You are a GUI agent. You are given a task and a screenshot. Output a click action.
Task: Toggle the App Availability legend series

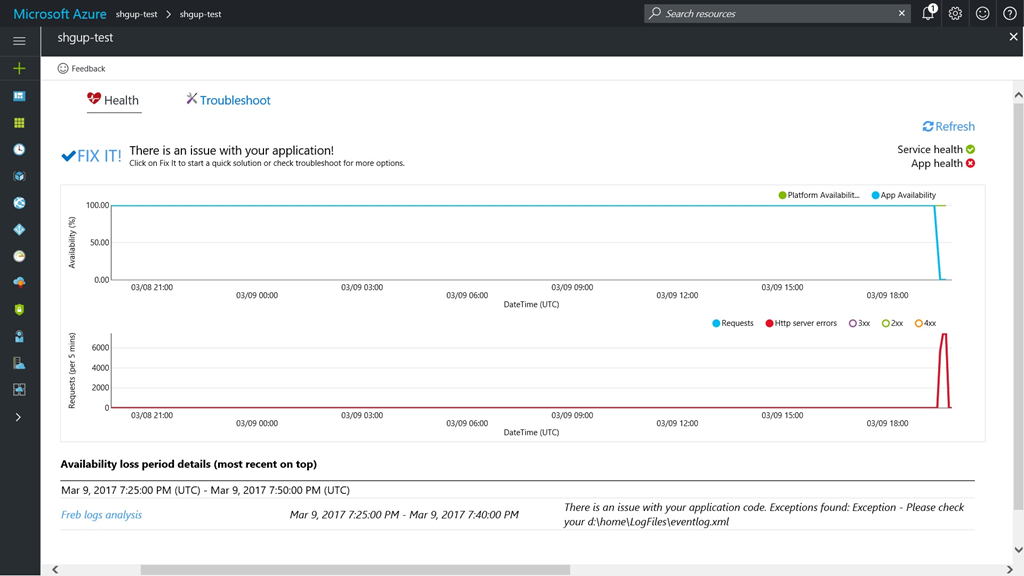(x=903, y=195)
